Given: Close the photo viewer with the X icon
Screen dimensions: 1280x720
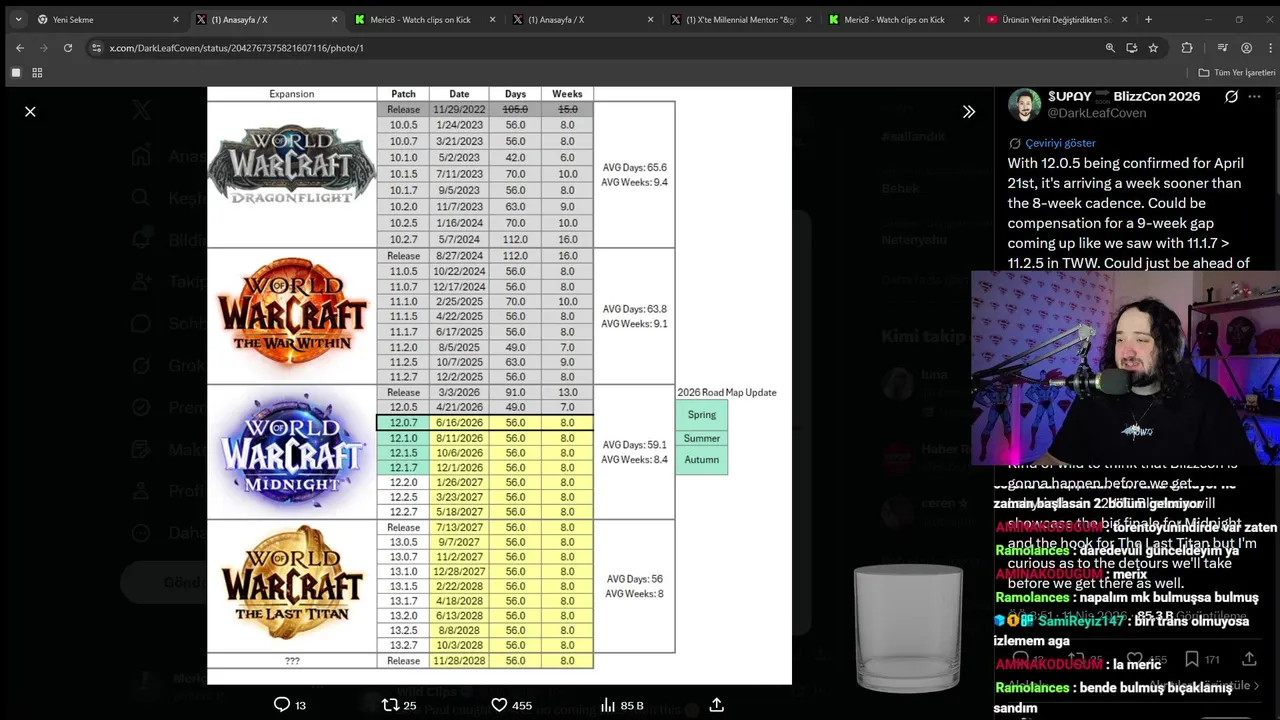Looking at the screenshot, I should [x=30, y=112].
